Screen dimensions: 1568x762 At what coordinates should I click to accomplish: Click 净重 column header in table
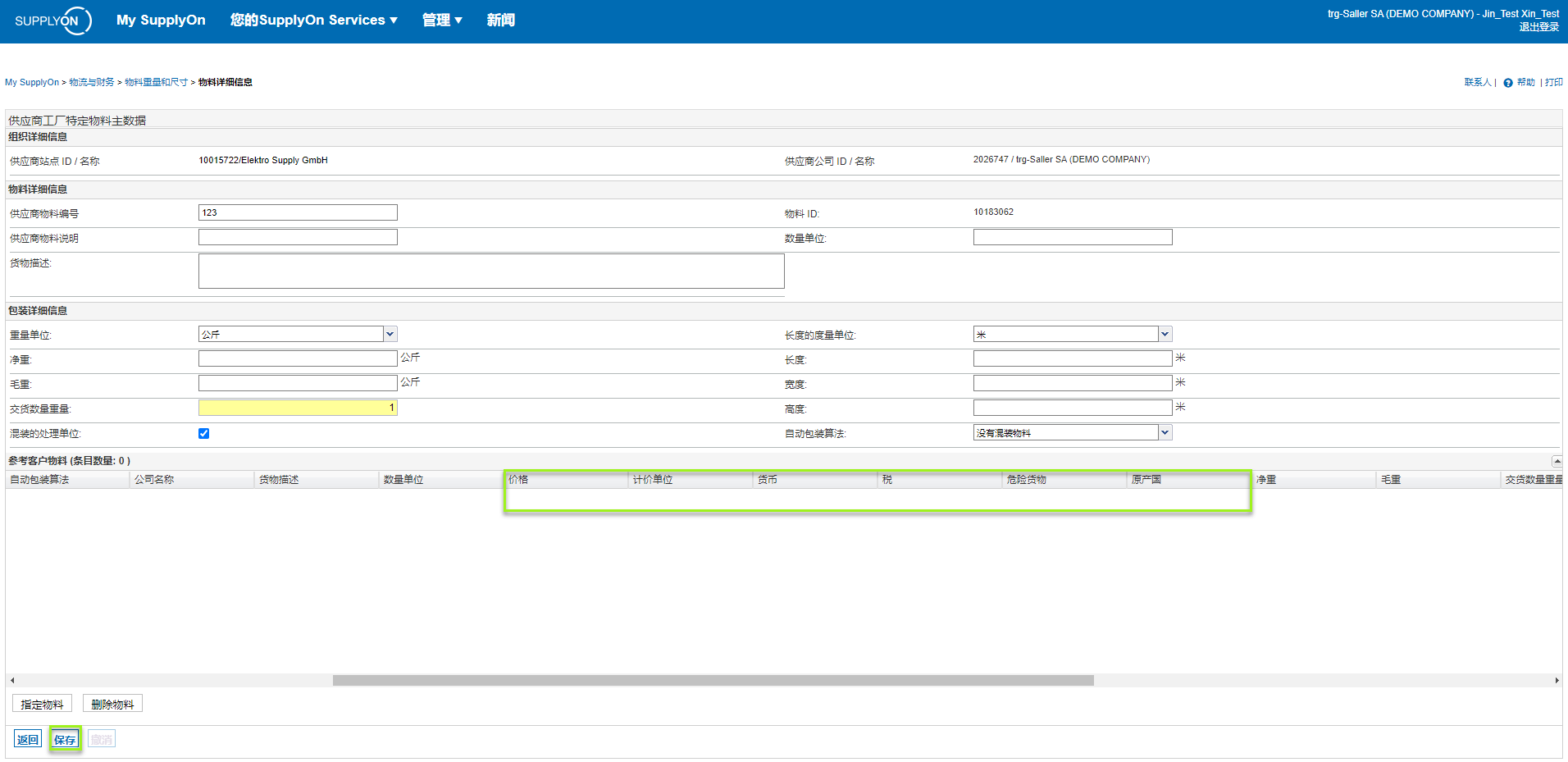(x=1314, y=479)
